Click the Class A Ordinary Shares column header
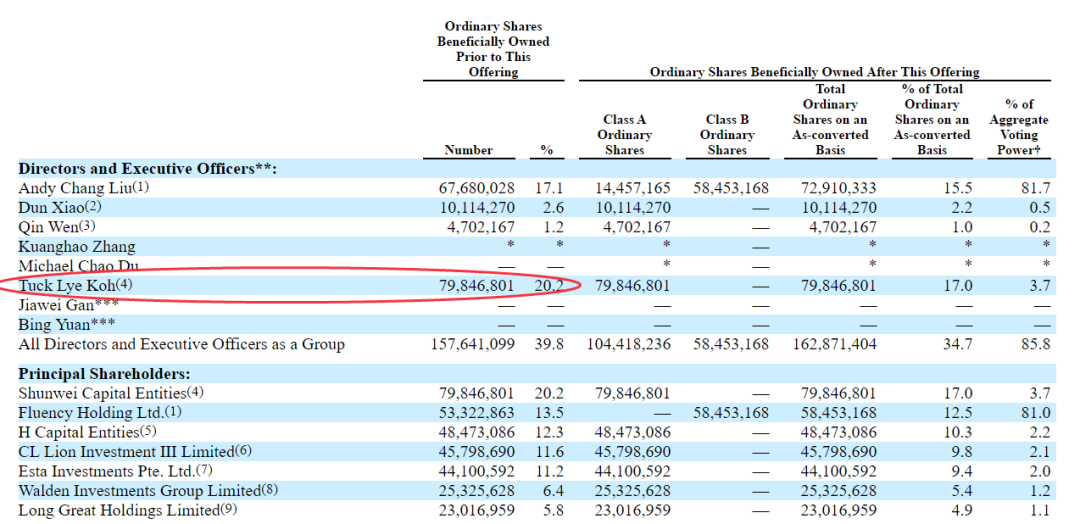Screen dimensions: 1080x524 (x=624, y=134)
